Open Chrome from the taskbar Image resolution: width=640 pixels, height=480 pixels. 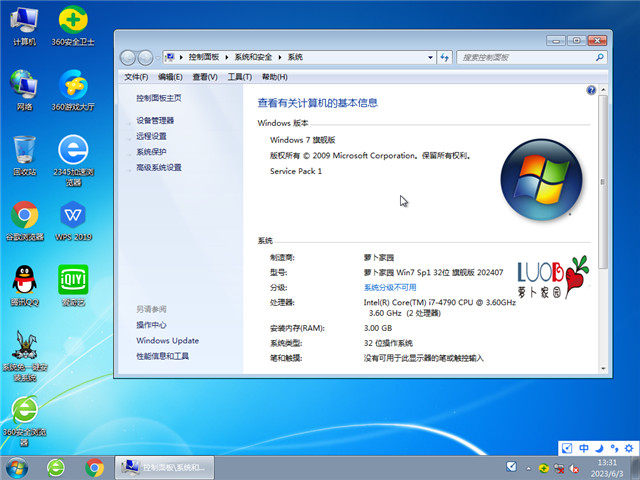click(x=94, y=468)
